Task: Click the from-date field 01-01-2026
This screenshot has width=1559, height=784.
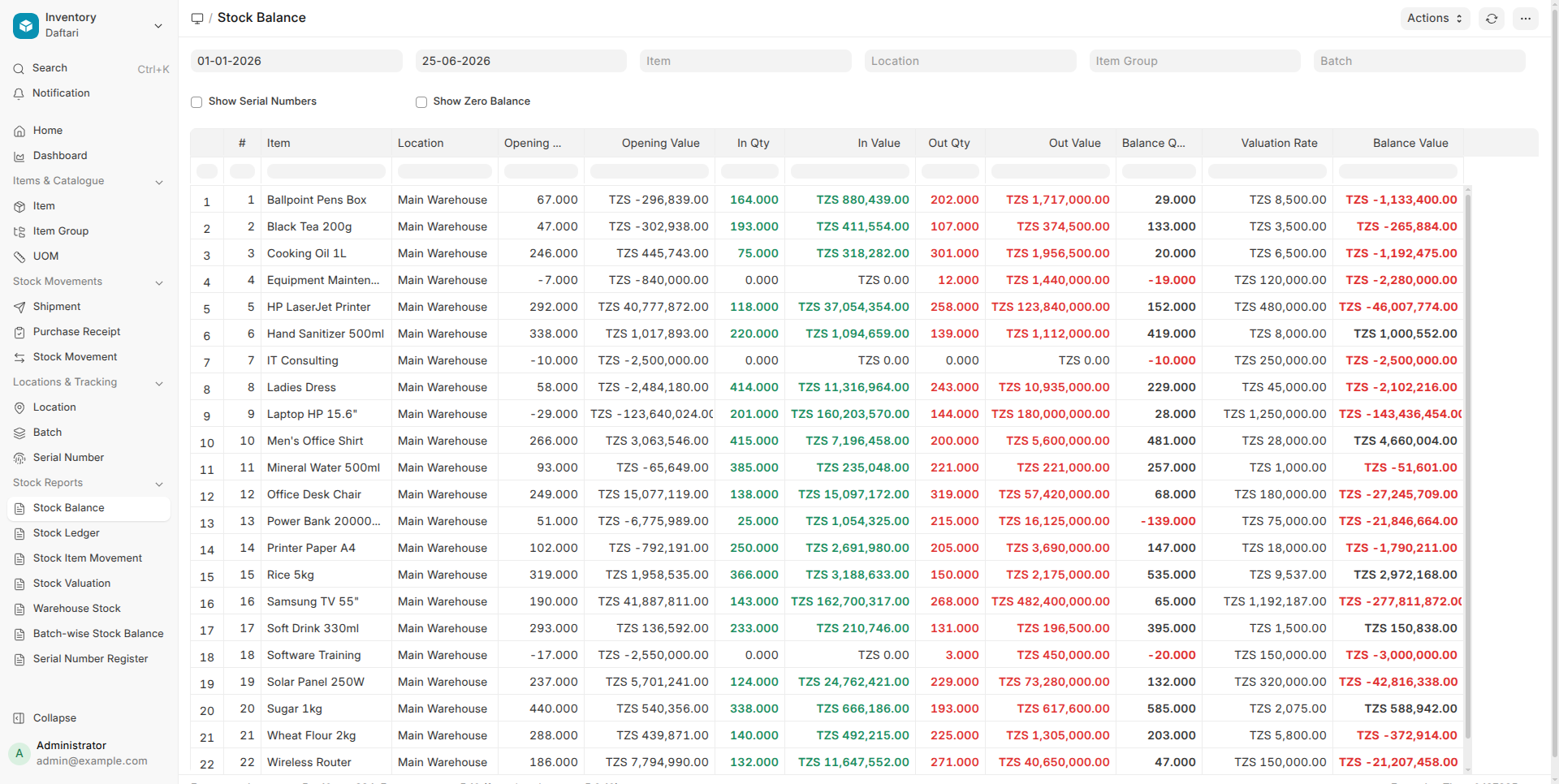Action: pos(296,61)
